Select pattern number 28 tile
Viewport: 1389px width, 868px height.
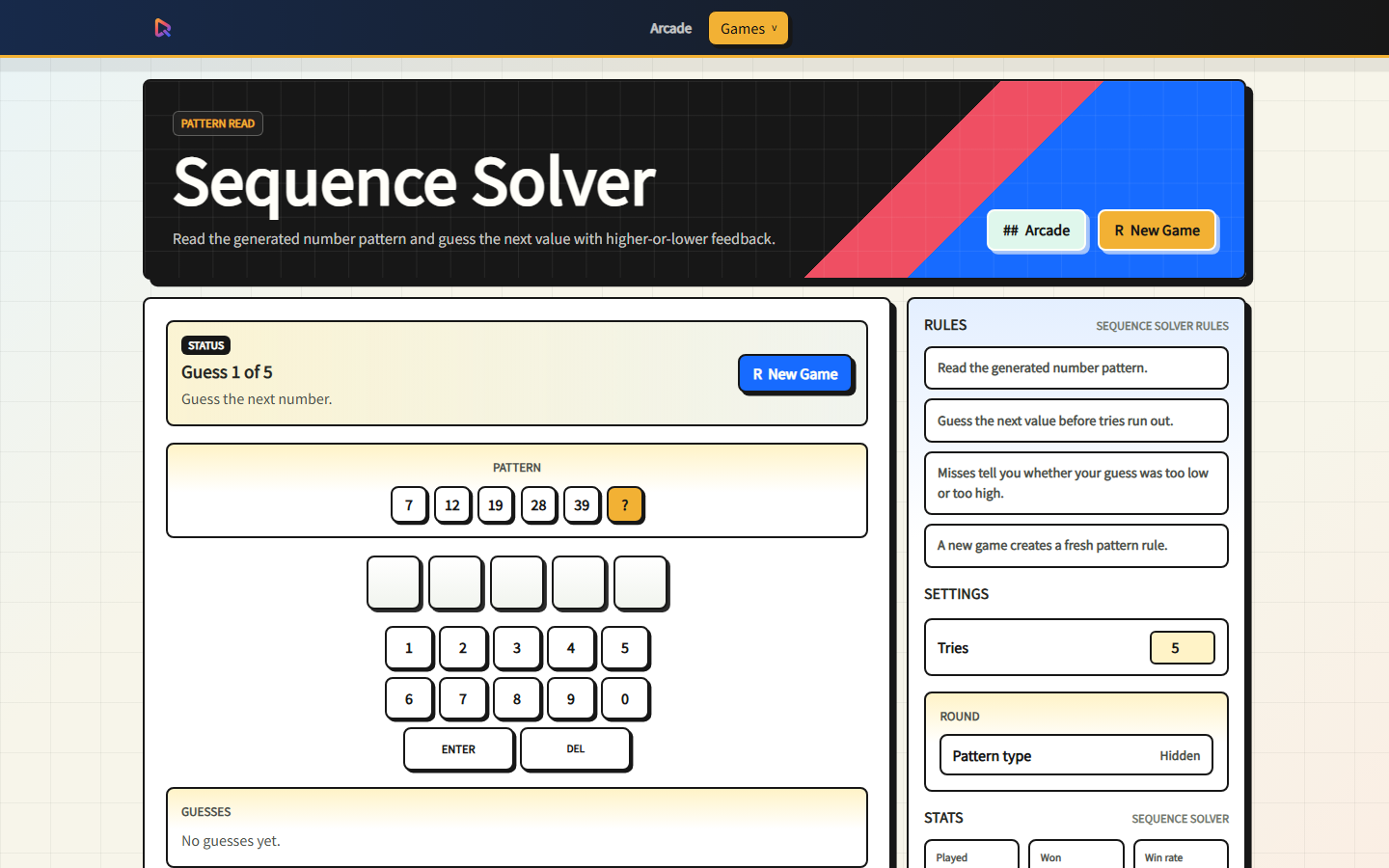[539, 505]
